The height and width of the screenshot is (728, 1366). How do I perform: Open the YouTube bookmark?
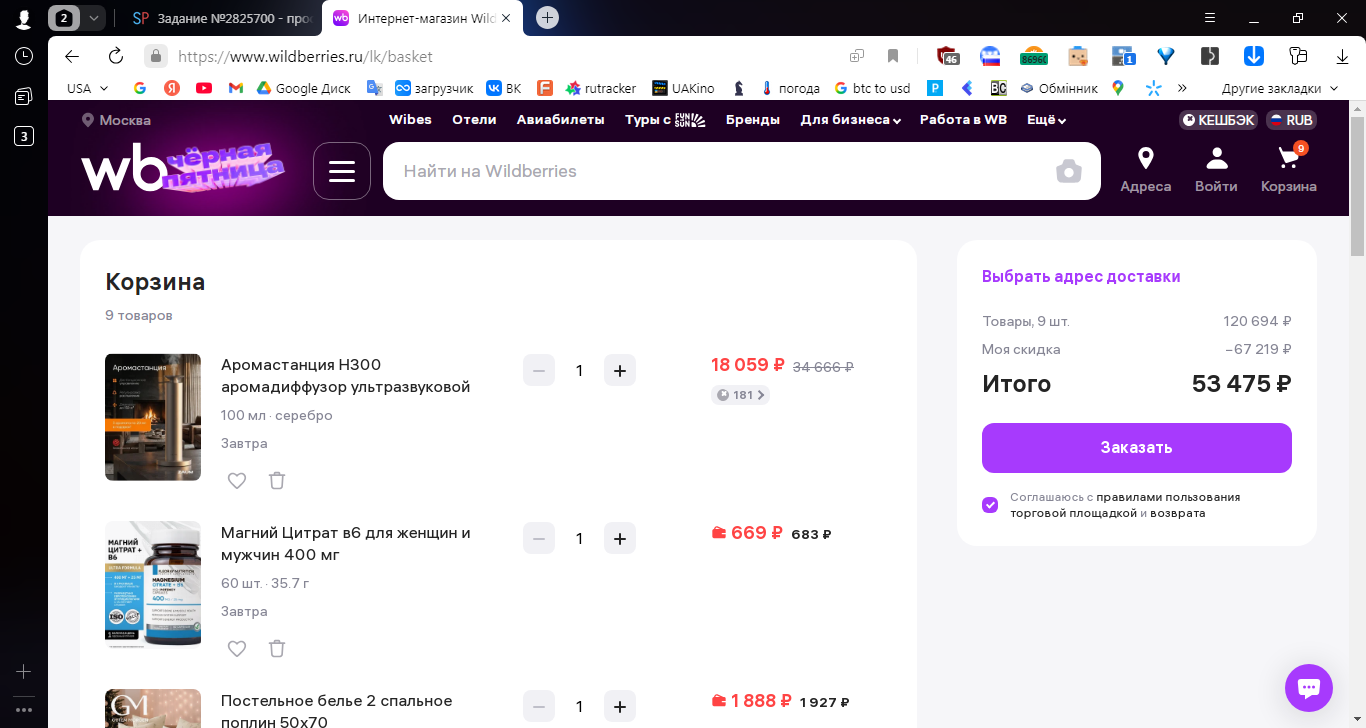204,88
